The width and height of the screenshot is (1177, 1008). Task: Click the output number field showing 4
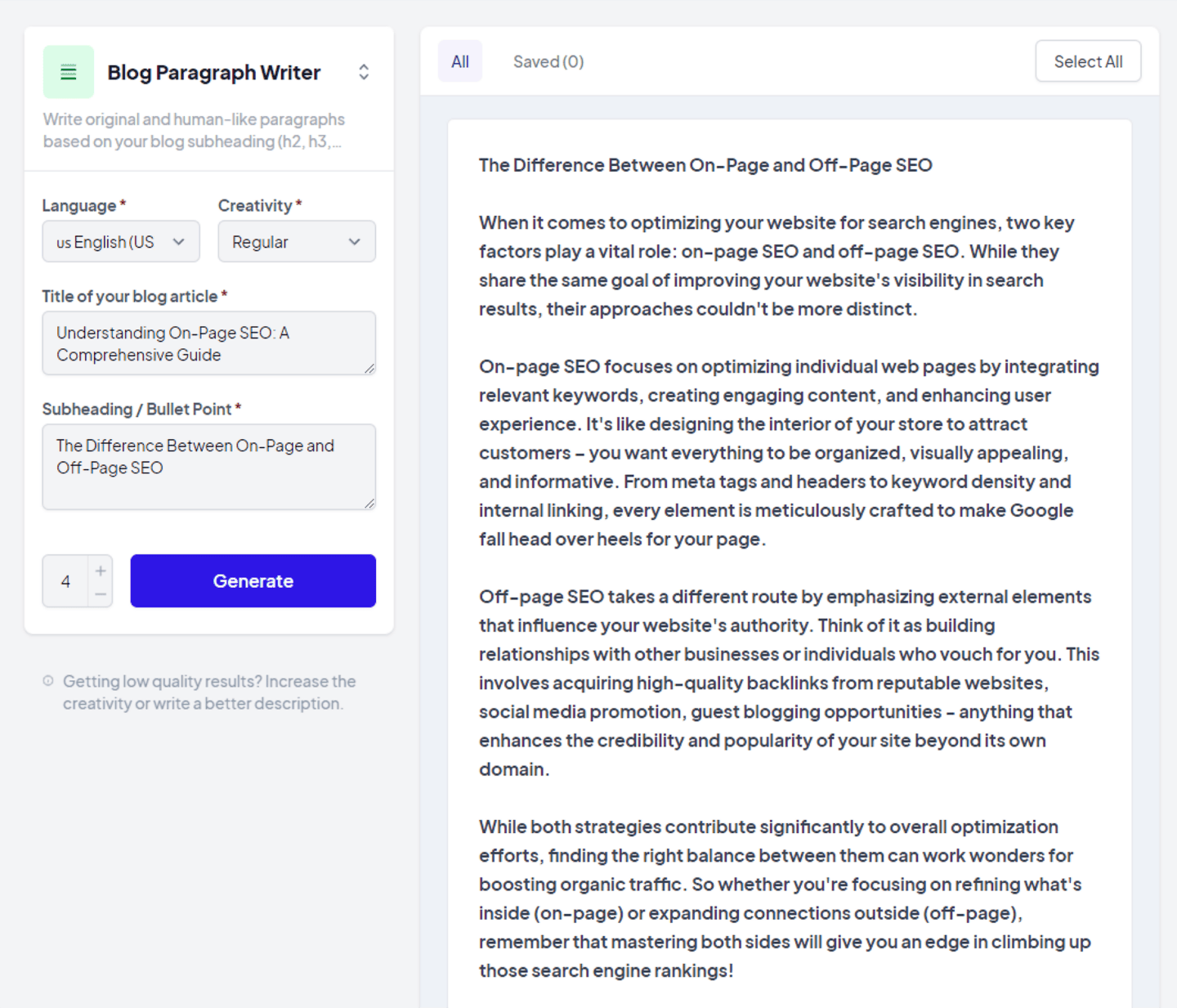(67, 580)
